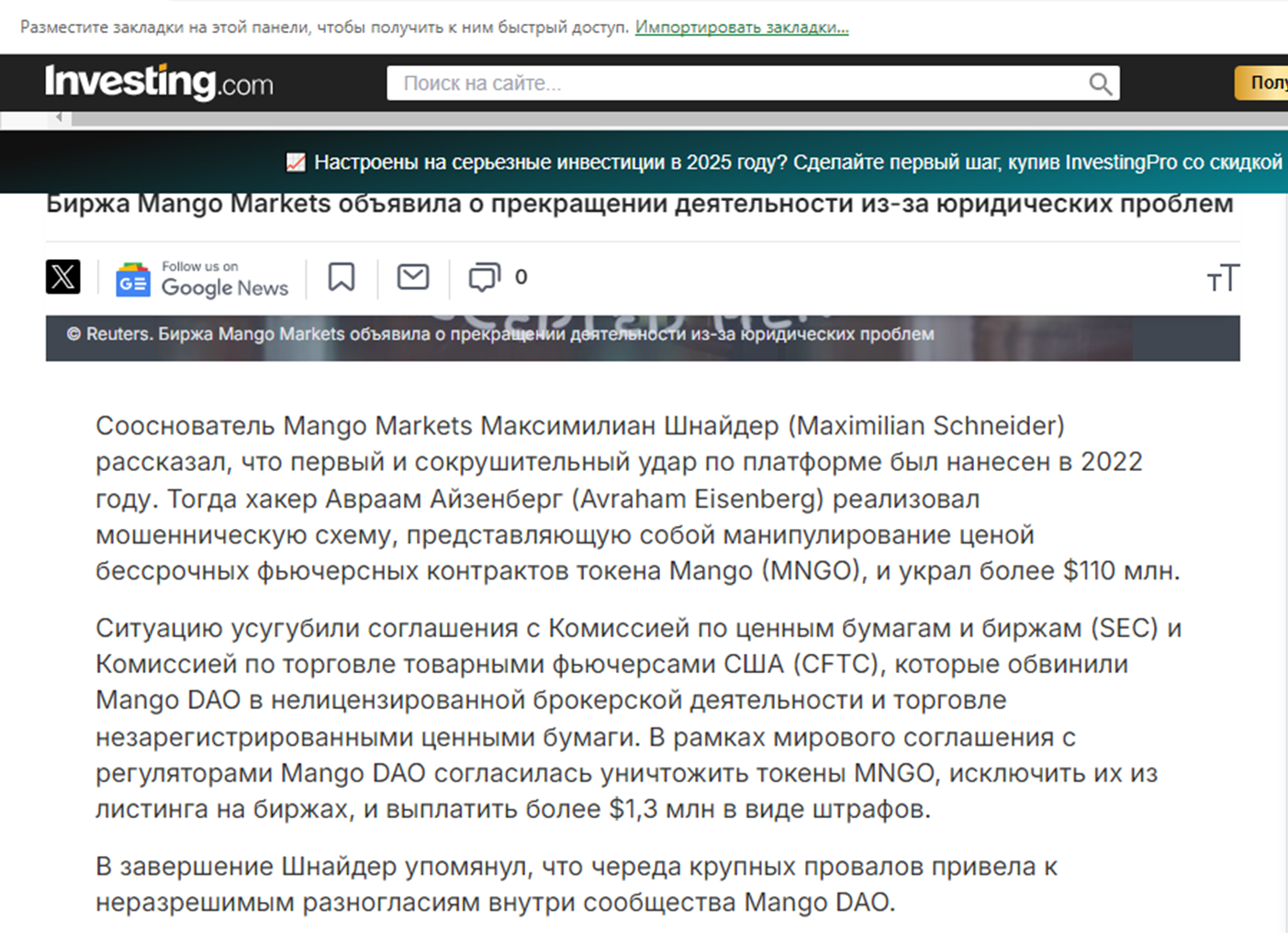
Task: Click the horizontal scrollbar track
Action: point(679,118)
